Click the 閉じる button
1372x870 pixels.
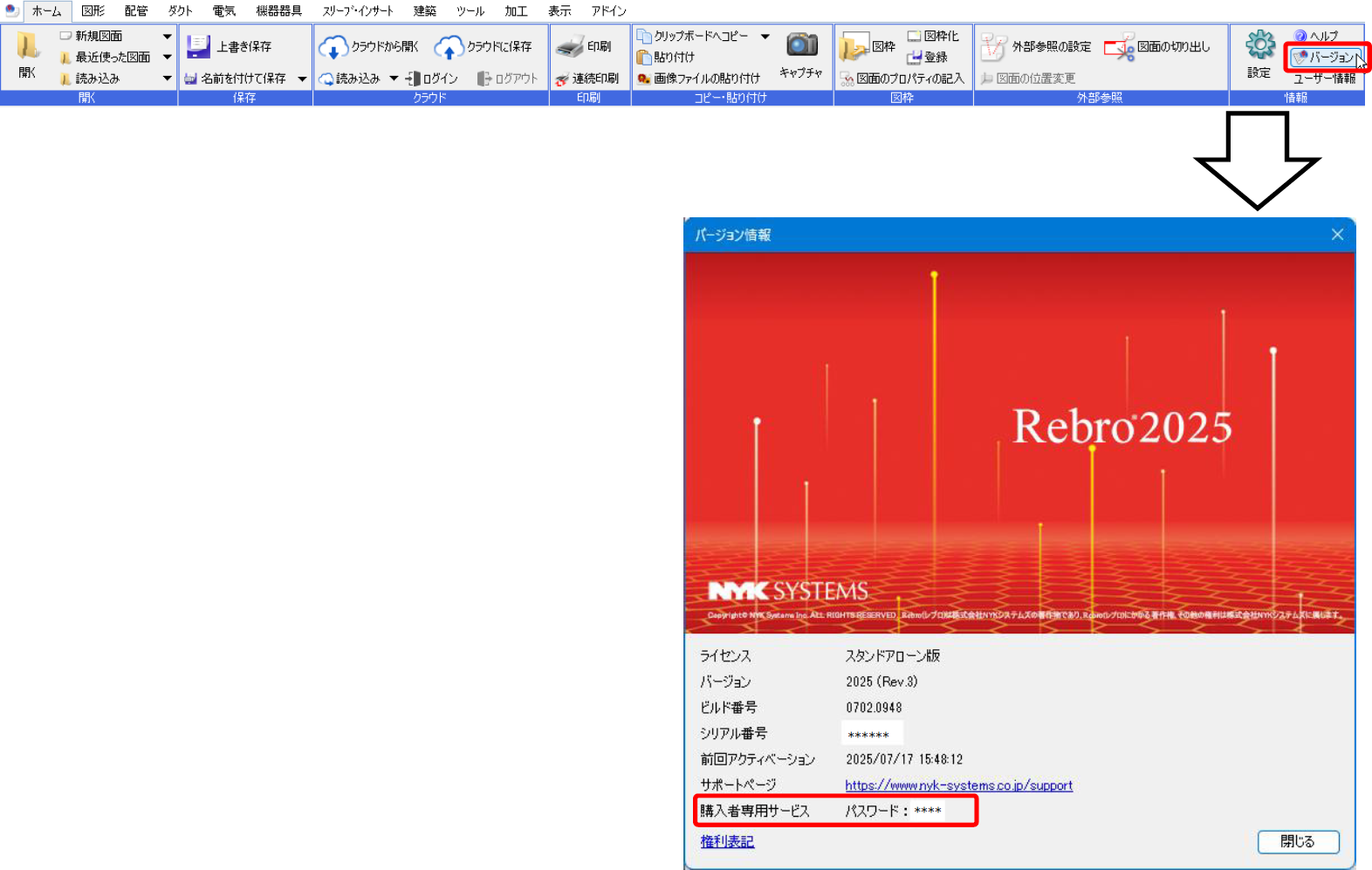[1298, 841]
